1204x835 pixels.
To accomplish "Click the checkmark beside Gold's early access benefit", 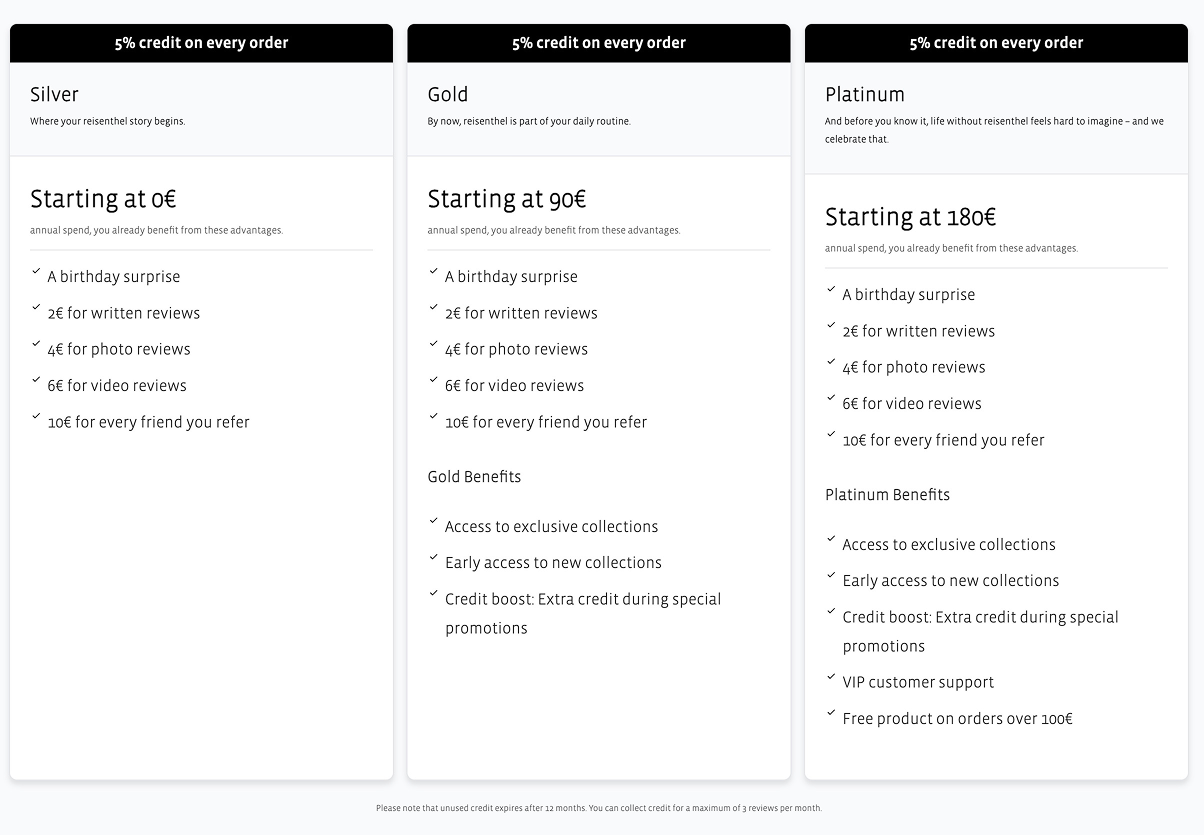I will pos(434,557).
